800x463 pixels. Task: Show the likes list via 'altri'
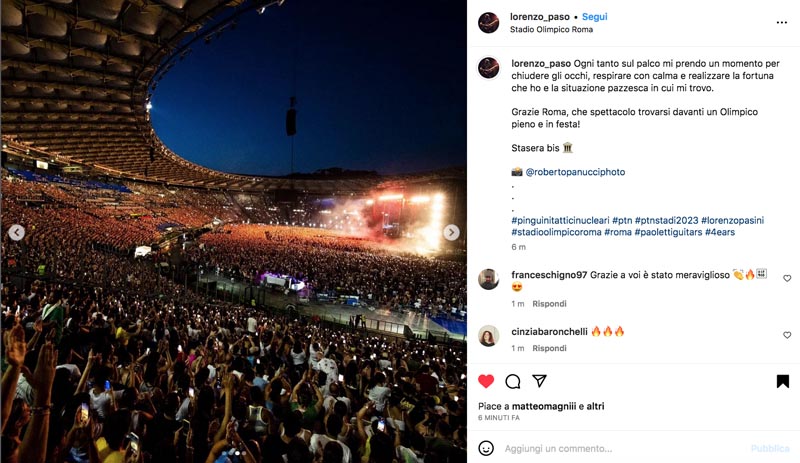pyautogui.click(x=595, y=406)
